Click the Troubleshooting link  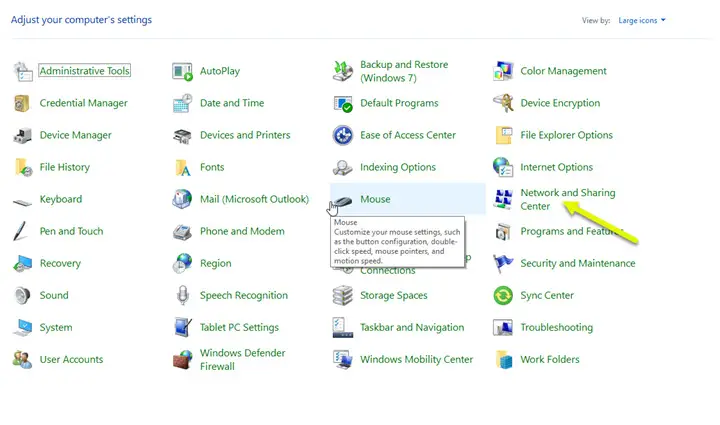(x=557, y=328)
